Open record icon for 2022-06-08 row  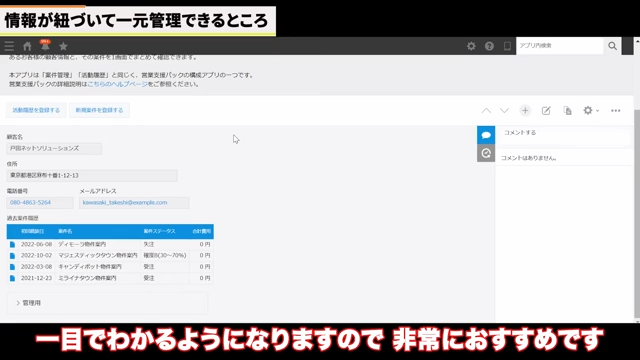tap(12, 244)
